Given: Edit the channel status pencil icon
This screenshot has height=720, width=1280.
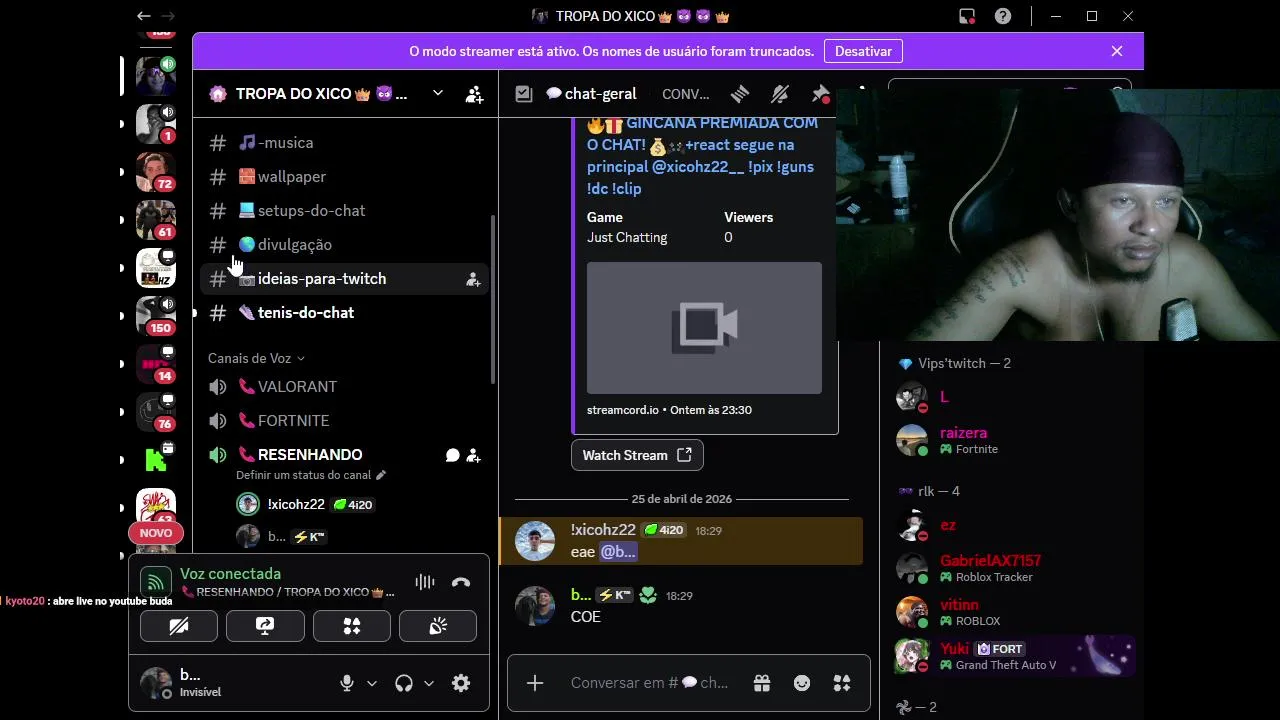Looking at the screenshot, I should tap(381, 475).
